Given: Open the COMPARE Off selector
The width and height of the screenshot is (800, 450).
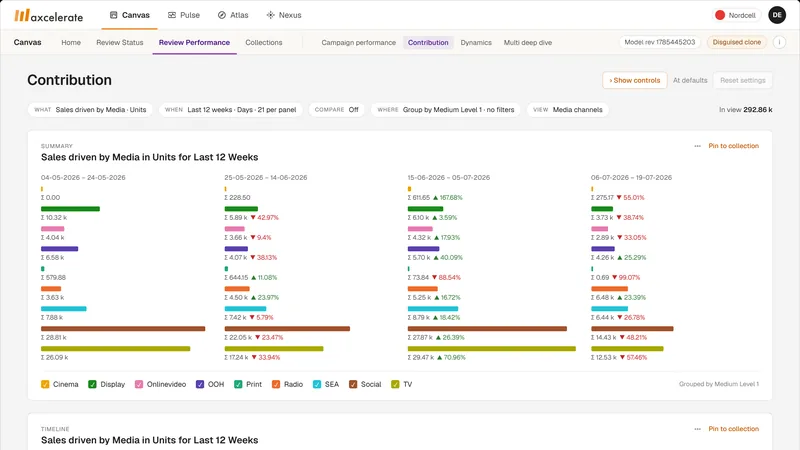Looking at the screenshot, I should point(337,110).
